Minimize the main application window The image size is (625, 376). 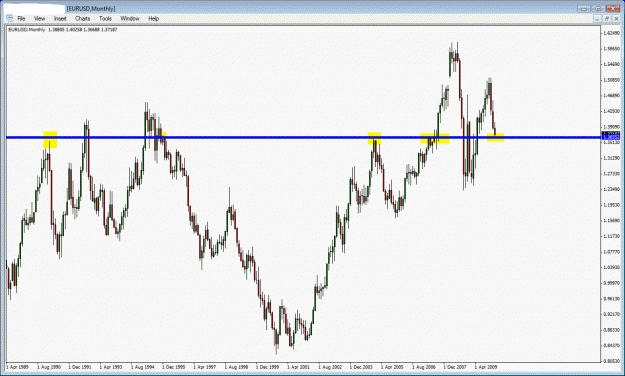[584, 8]
